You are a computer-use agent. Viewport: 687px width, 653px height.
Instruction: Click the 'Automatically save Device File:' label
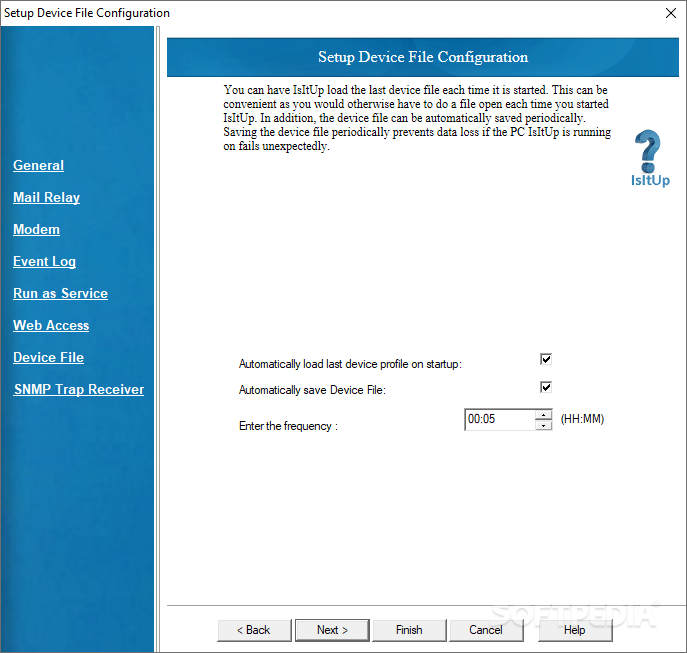312,390
